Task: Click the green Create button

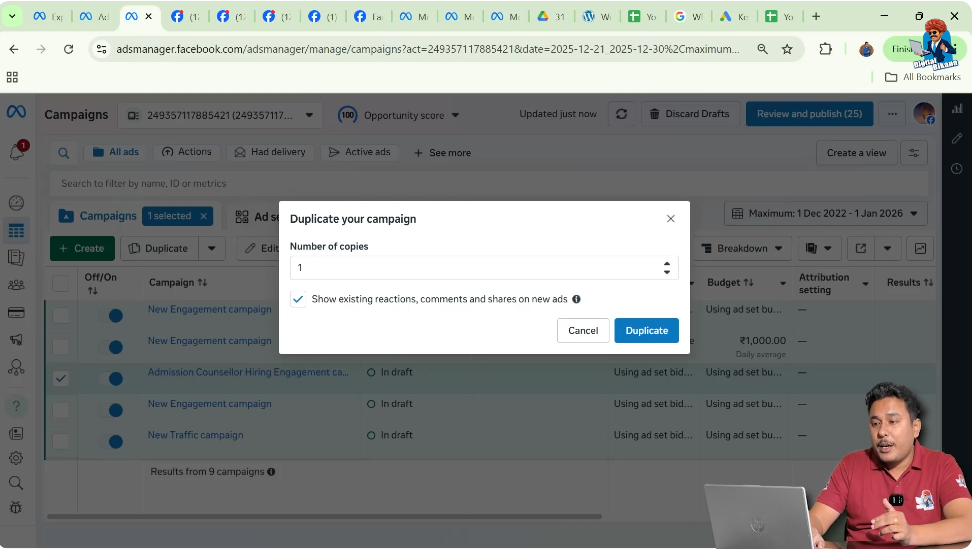Action: pos(82,249)
